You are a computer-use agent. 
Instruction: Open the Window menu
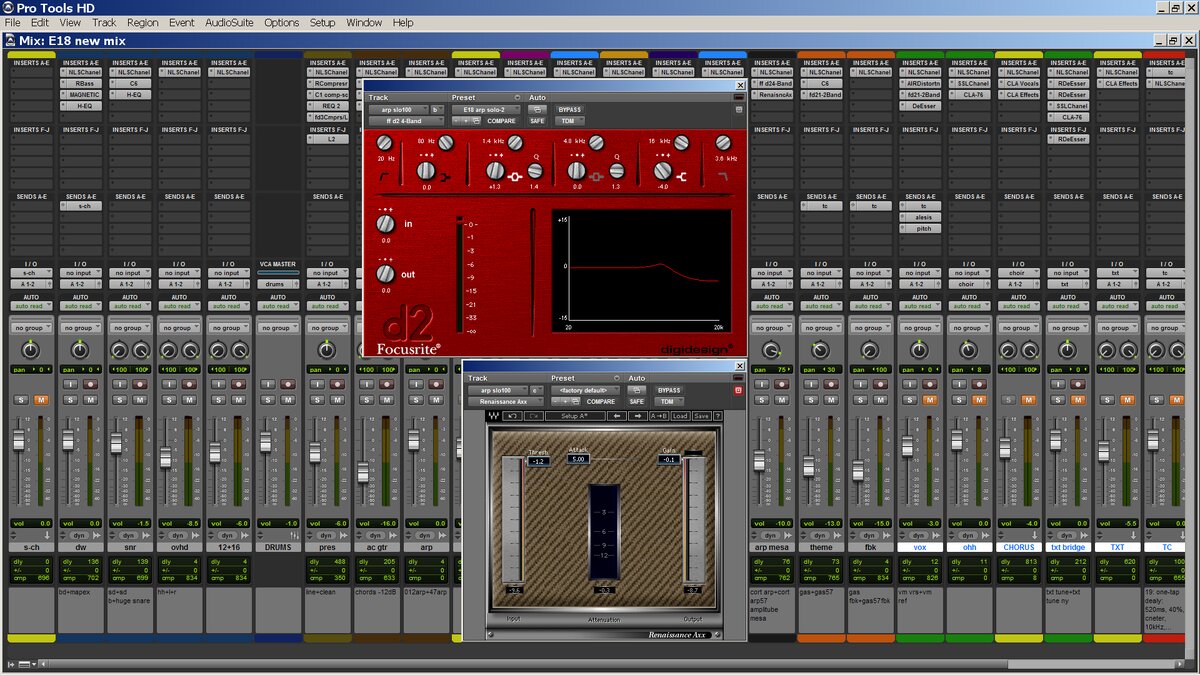(363, 22)
